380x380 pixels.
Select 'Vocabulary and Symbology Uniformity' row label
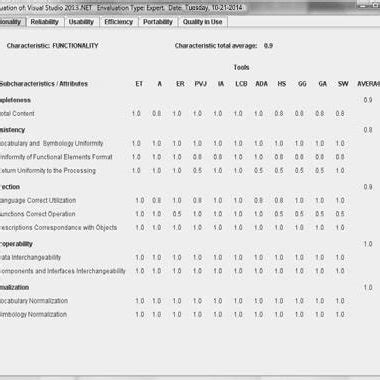pyautogui.click(x=52, y=143)
